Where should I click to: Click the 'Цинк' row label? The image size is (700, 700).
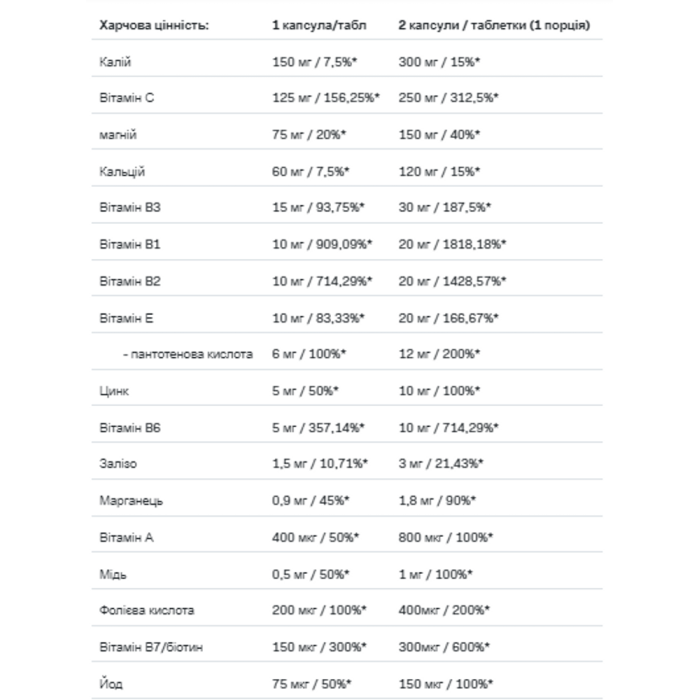tap(114, 392)
